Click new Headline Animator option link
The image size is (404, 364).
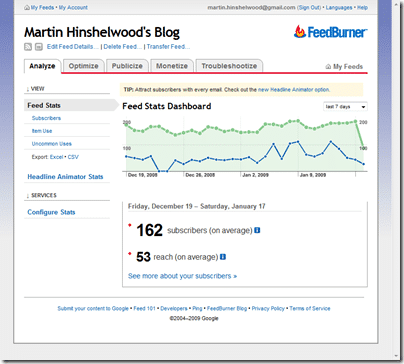coord(294,90)
